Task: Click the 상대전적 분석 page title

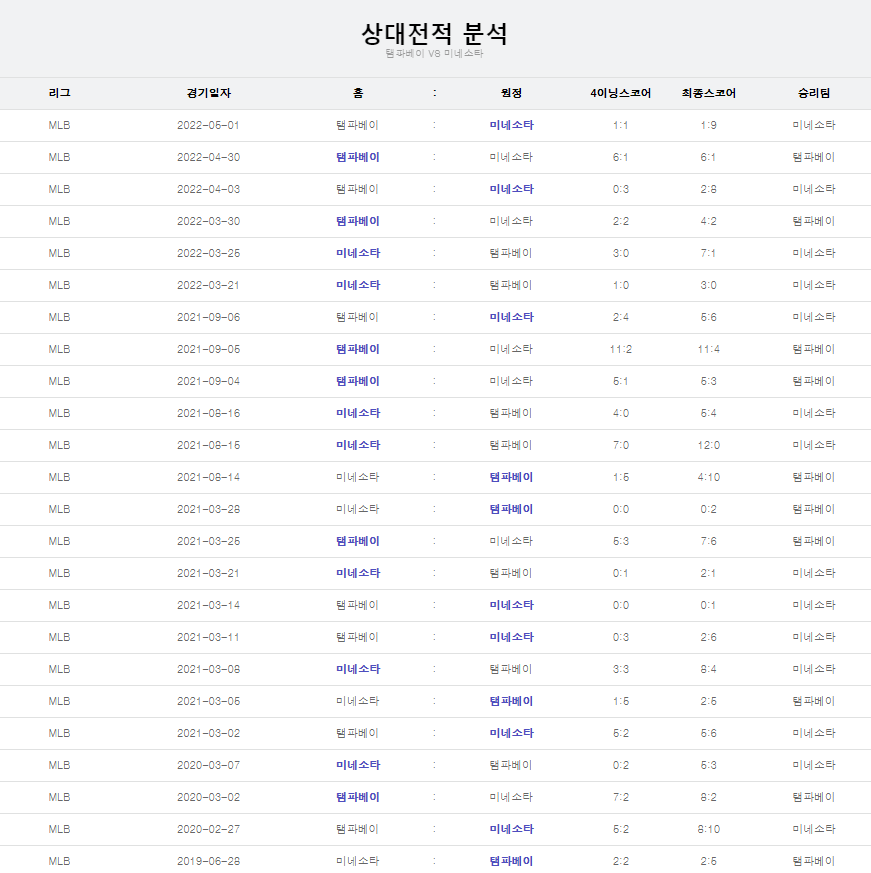Action: (434, 34)
